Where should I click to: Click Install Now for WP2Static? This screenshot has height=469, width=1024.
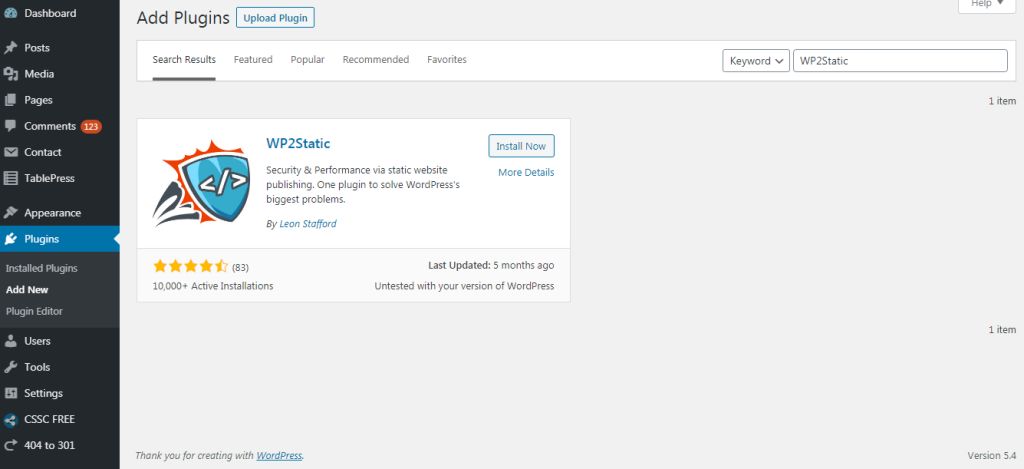point(521,146)
